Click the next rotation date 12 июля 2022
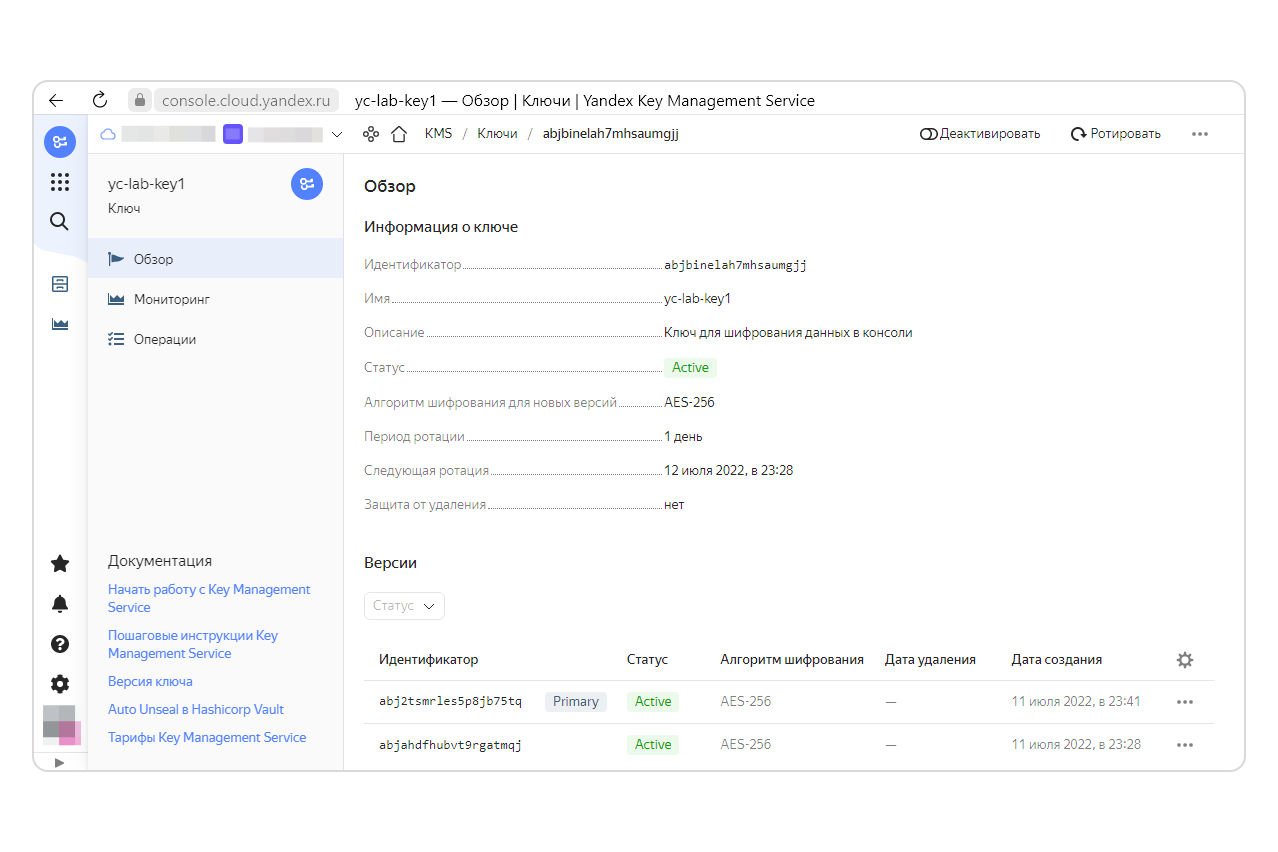The image size is (1278, 852). [x=729, y=470]
